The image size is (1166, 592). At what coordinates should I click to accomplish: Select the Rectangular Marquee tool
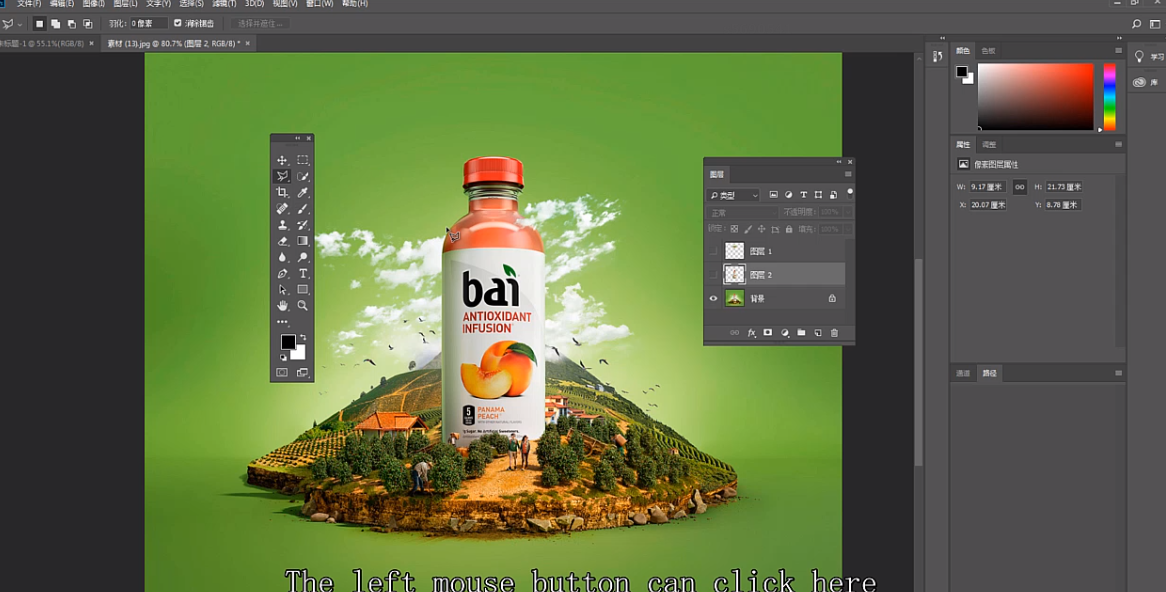[x=303, y=160]
